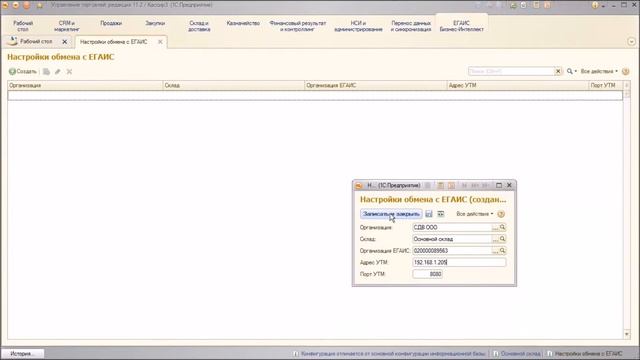This screenshot has height=360, width=640.
Task: Open the magnifier search dropdown in list toolbar
Action: click(x=571, y=71)
